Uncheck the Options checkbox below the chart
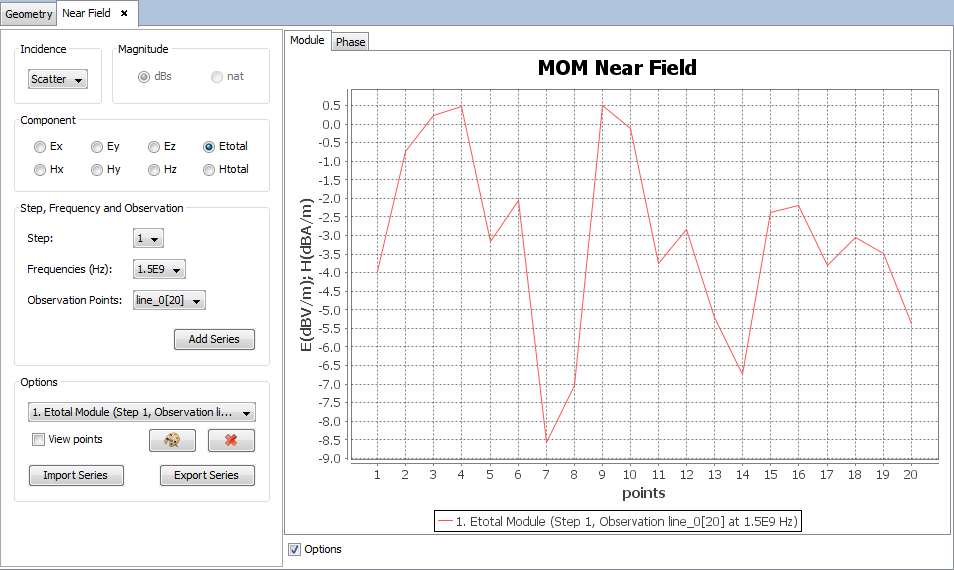 pyautogui.click(x=294, y=549)
